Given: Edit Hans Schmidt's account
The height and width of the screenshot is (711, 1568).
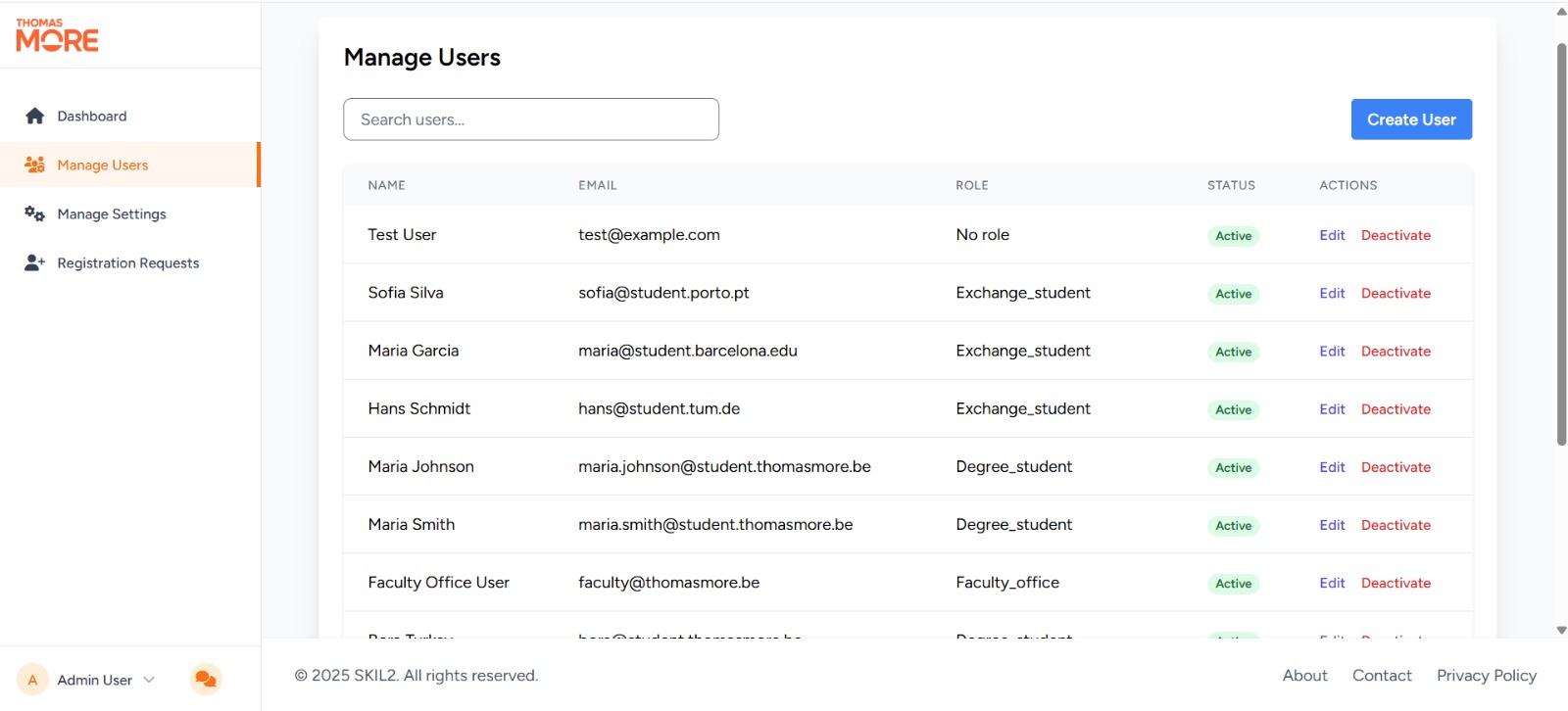Looking at the screenshot, I should (1332, 408).
